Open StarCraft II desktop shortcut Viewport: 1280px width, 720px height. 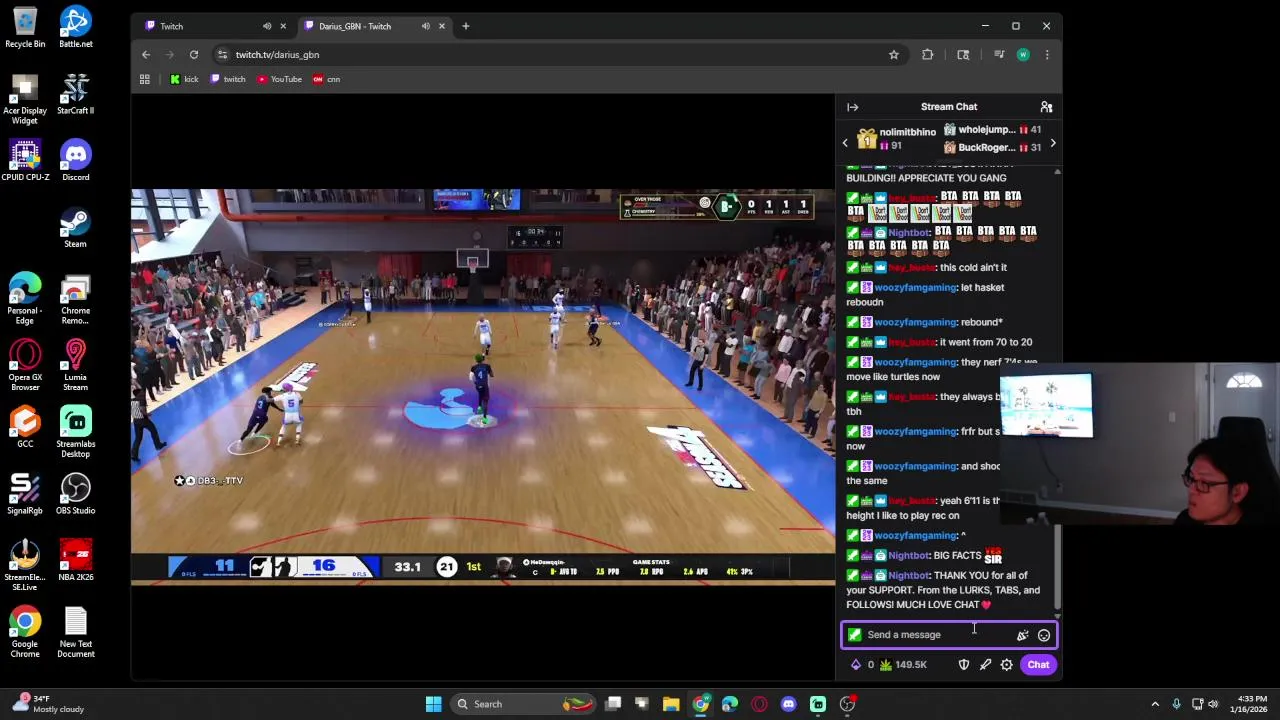(x=75, y=93)
